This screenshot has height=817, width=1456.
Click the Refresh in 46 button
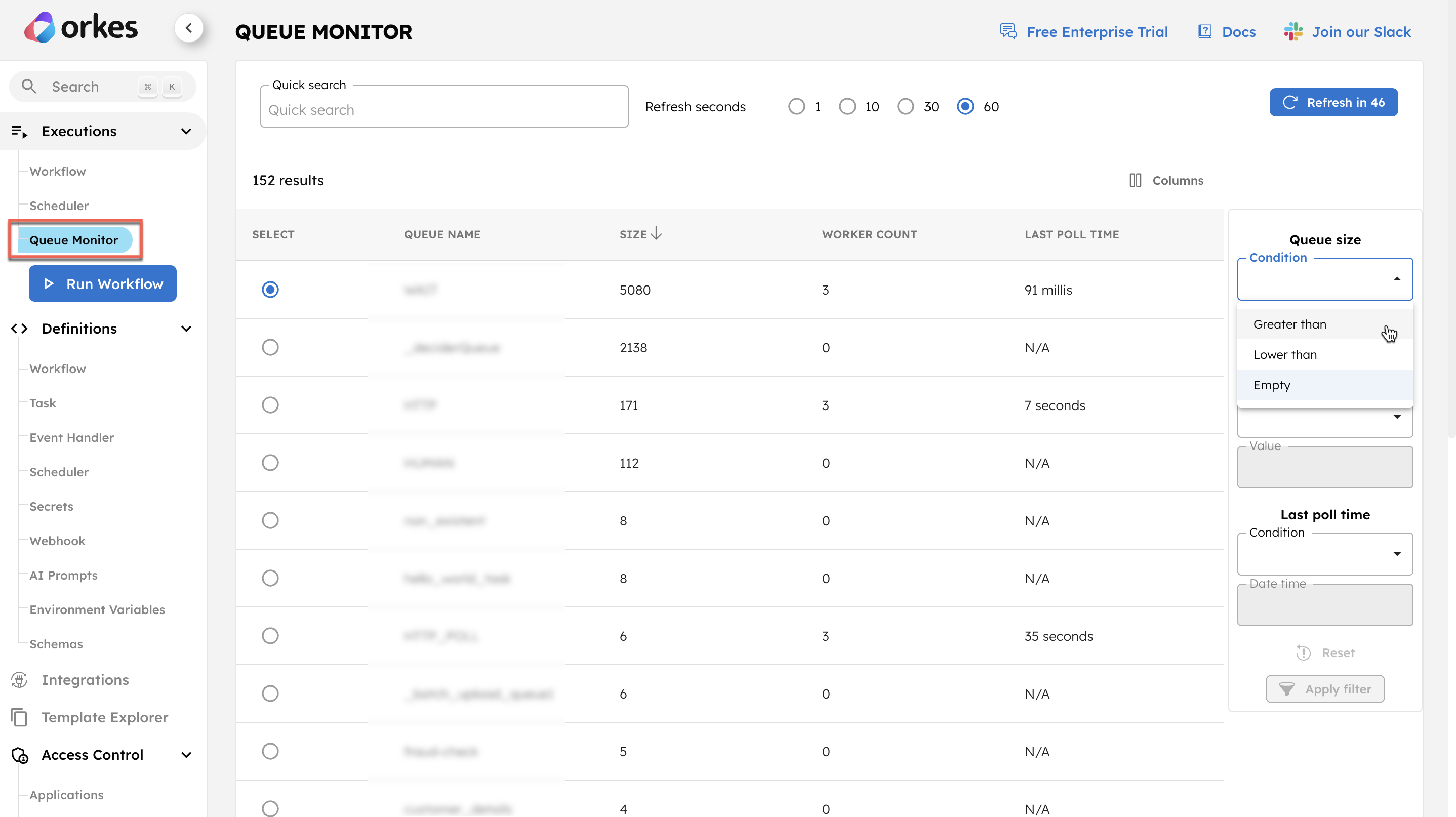click(1333, 102)
